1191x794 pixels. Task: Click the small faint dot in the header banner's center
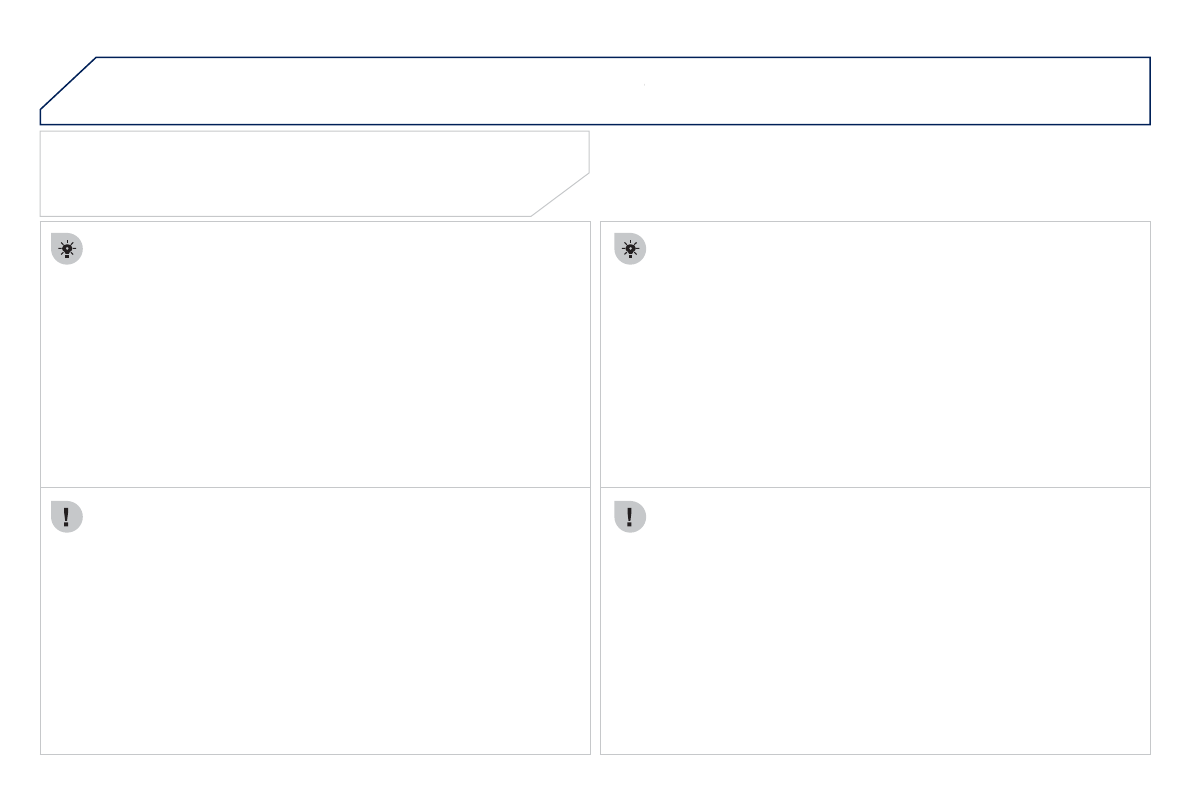click(x=645, y=86)
